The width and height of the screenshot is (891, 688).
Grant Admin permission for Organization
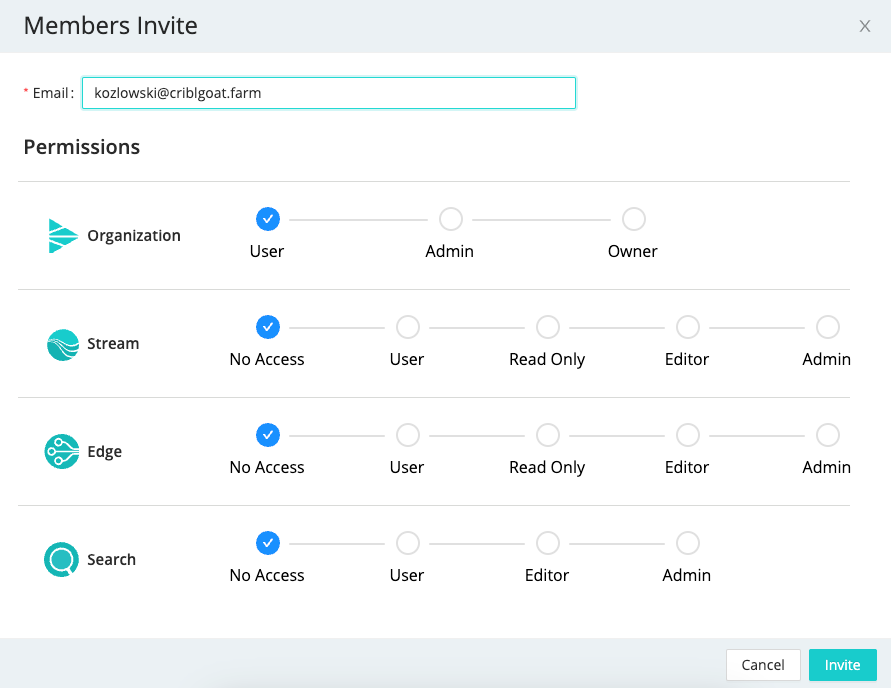pos(450,218)
